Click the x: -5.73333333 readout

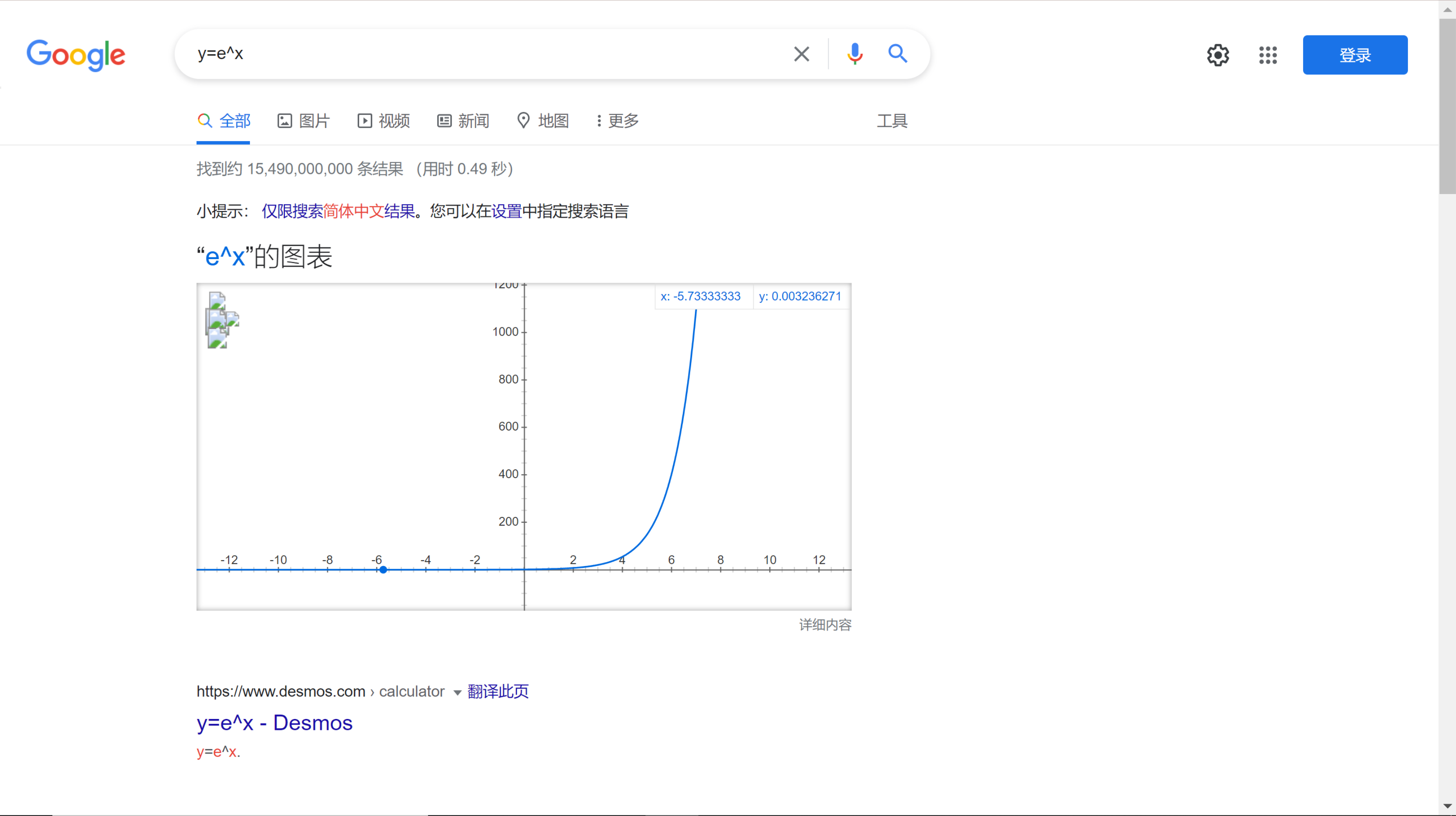(x=700, y=296)
